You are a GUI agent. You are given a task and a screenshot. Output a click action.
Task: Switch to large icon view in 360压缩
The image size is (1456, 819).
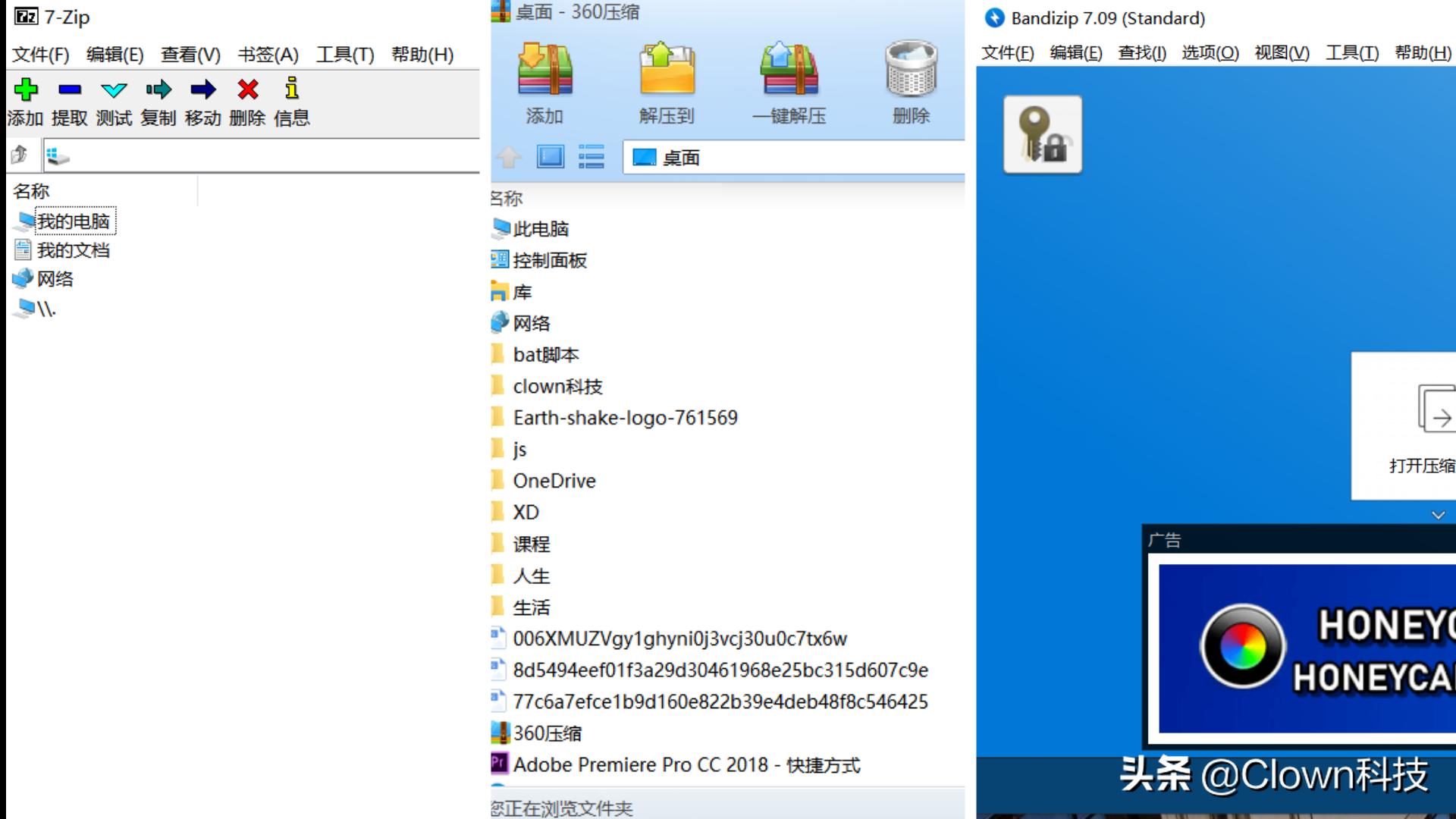click(x=551, y=157)
